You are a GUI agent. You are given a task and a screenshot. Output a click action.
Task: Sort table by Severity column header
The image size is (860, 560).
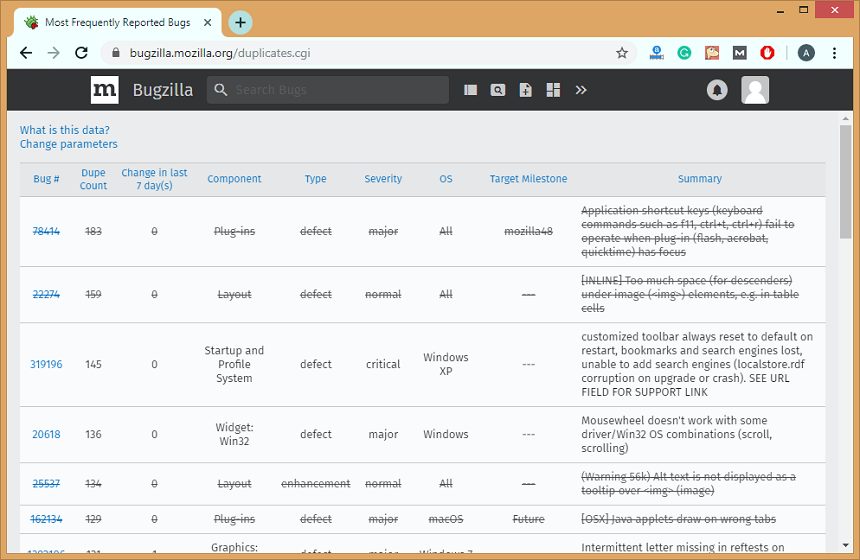pos(383,179)
